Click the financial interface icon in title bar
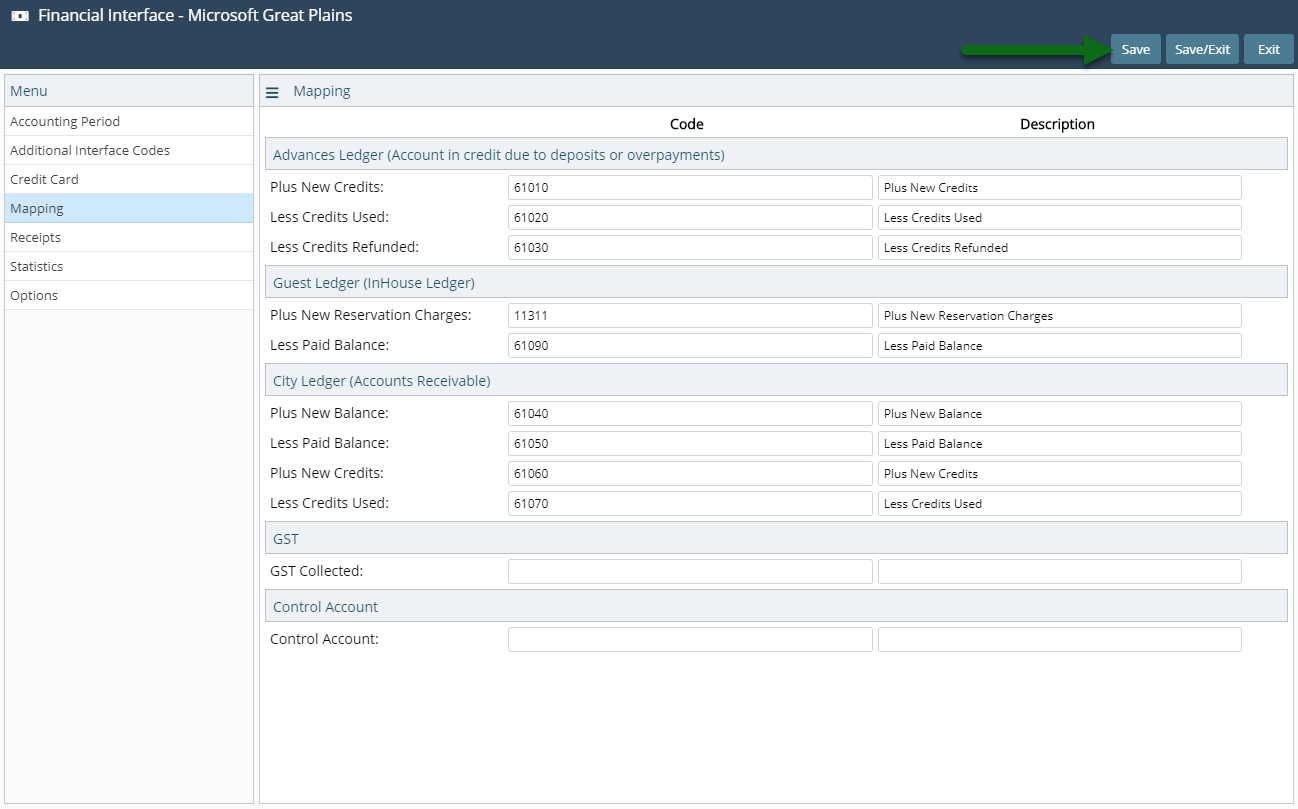 (x=20, y=16)
